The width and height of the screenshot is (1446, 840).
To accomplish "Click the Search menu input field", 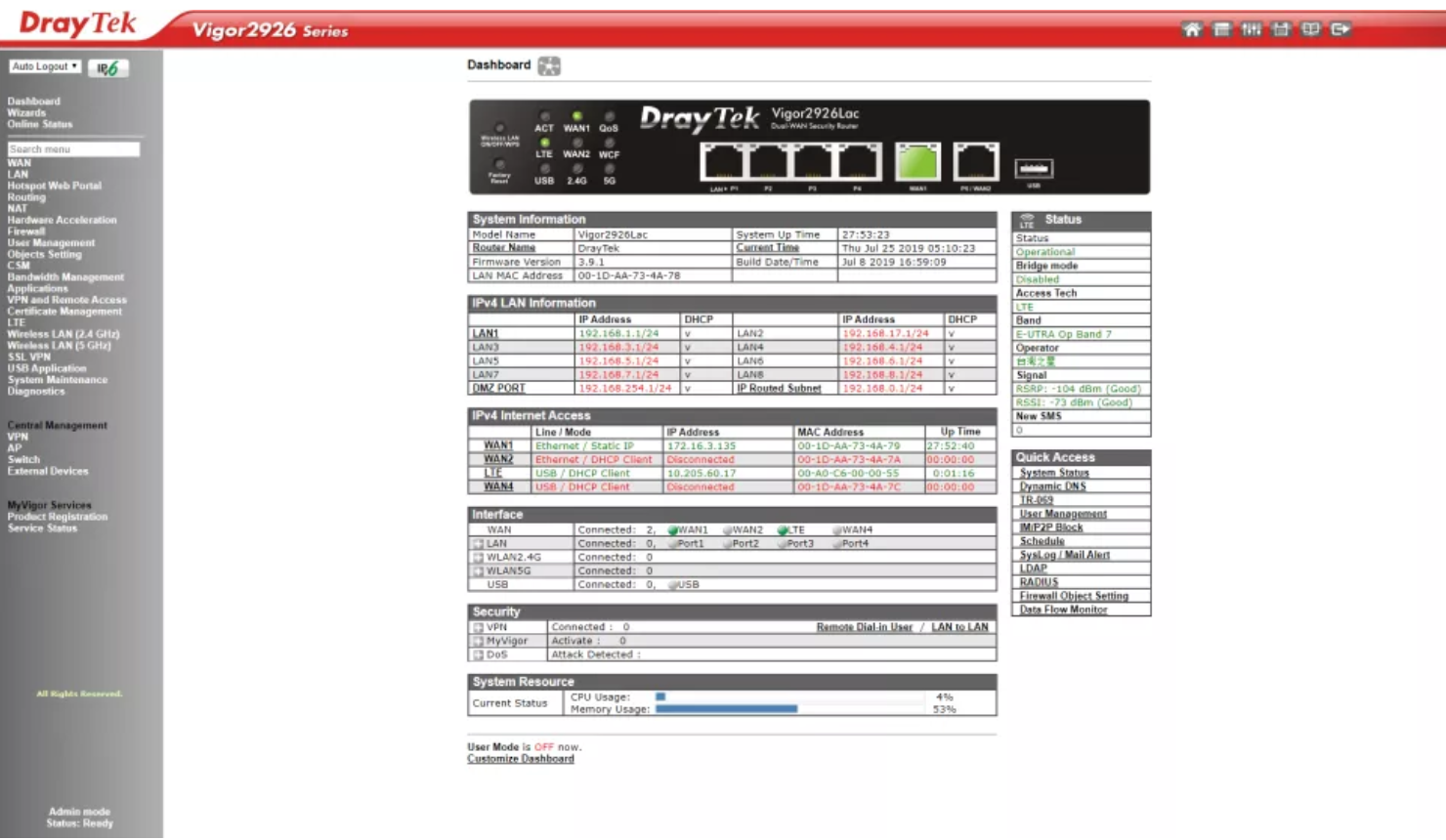I will [x=73, y=149].
